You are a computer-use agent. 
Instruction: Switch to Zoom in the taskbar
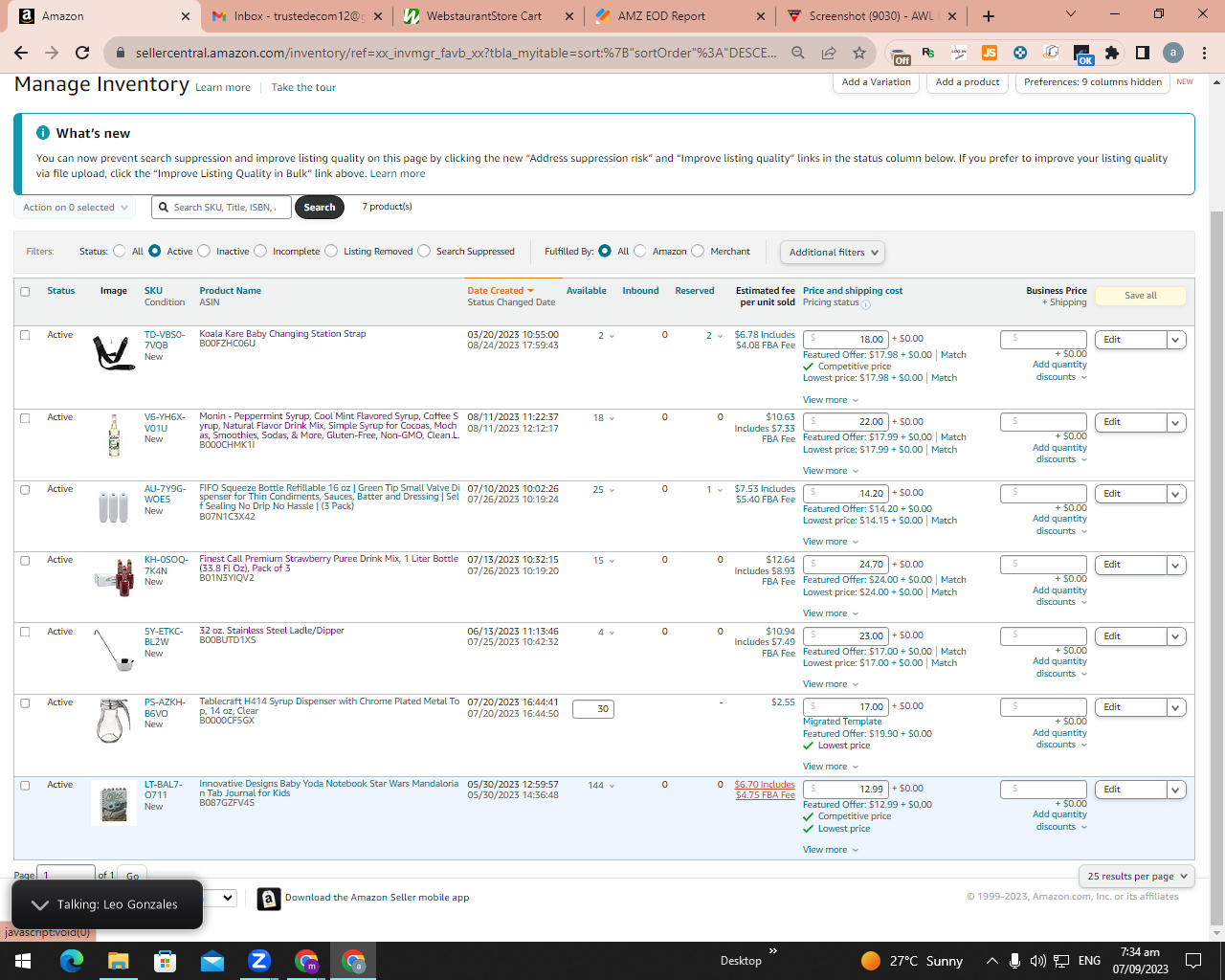pyautogui.click(x=259, y=961)
